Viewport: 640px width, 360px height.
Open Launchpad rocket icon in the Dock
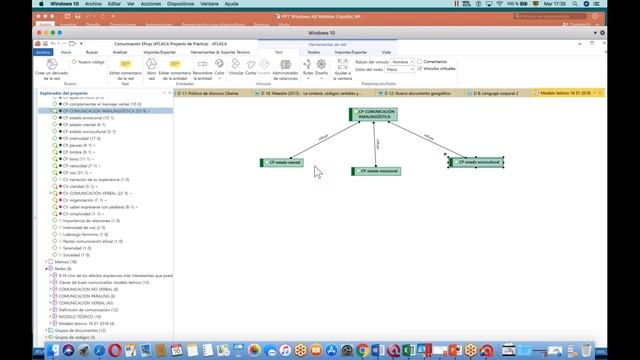tap(84, 350)
